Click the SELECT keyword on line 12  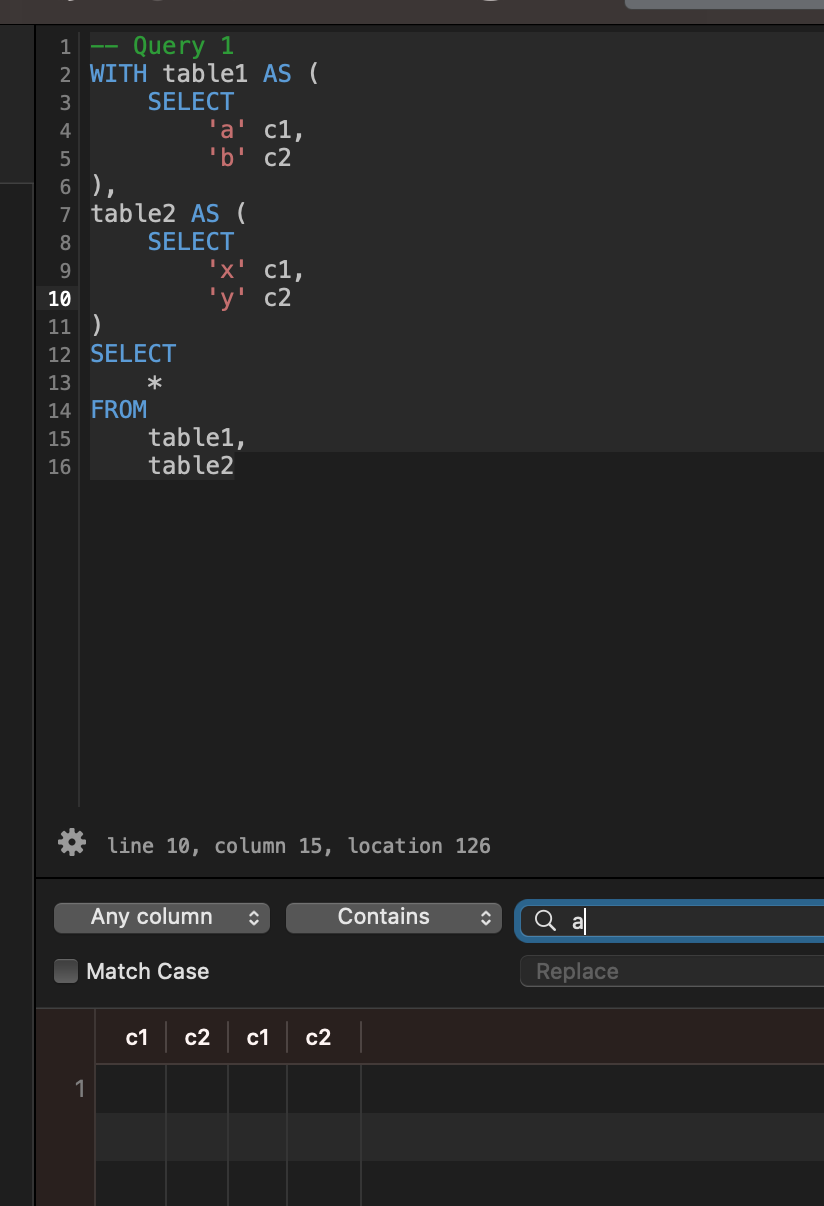132,353
